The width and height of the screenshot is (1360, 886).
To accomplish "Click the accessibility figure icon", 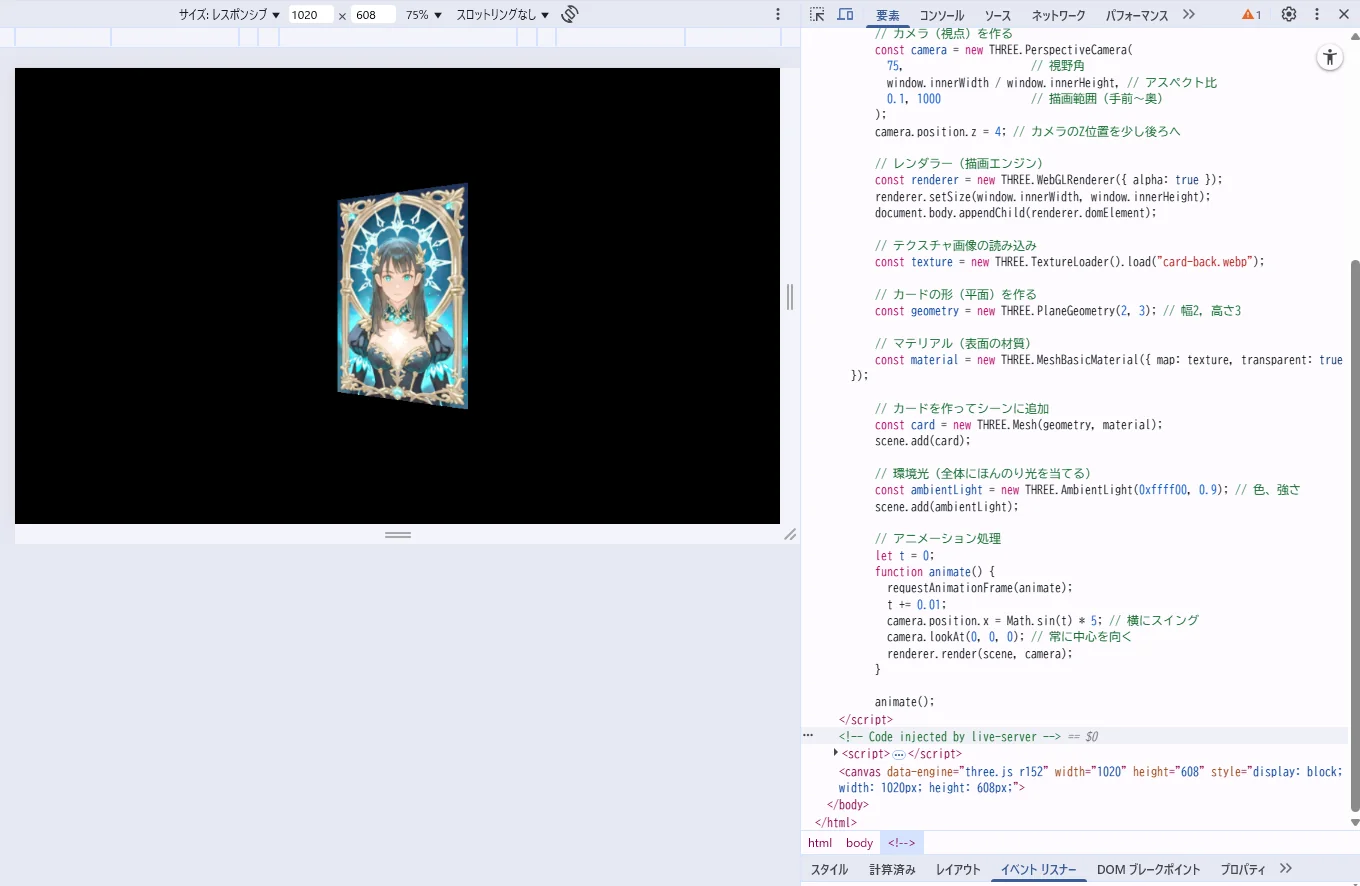I will click(x=1329, y=57).
